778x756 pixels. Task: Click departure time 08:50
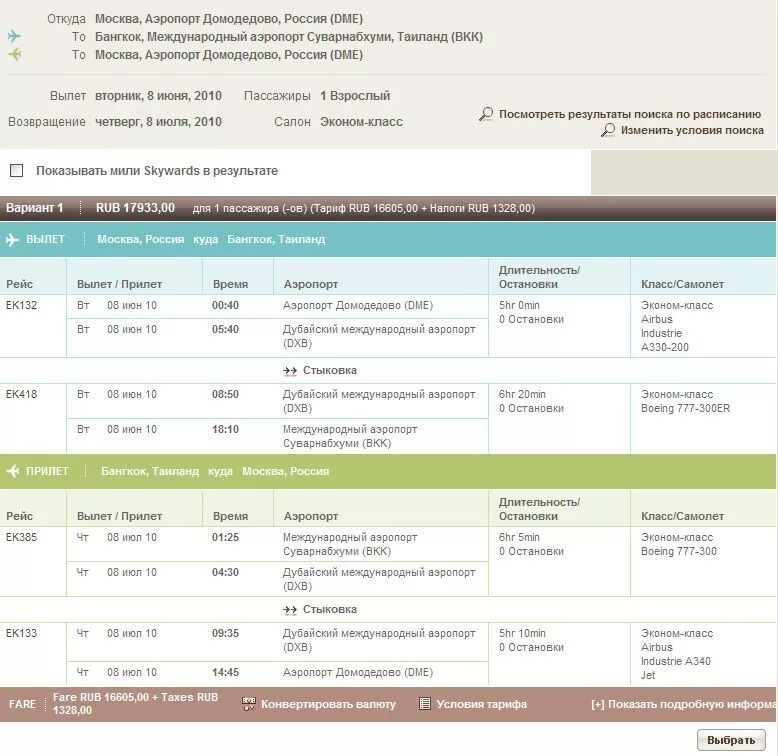225,394
